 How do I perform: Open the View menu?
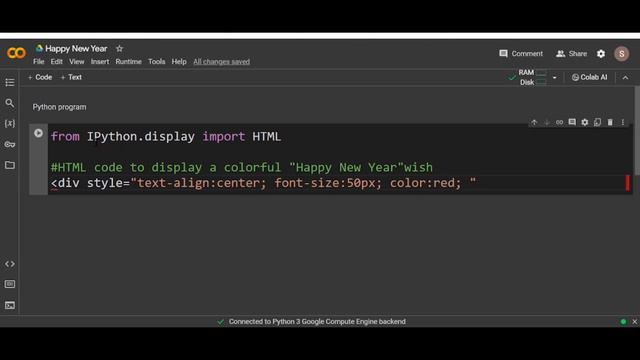point(76,62)
